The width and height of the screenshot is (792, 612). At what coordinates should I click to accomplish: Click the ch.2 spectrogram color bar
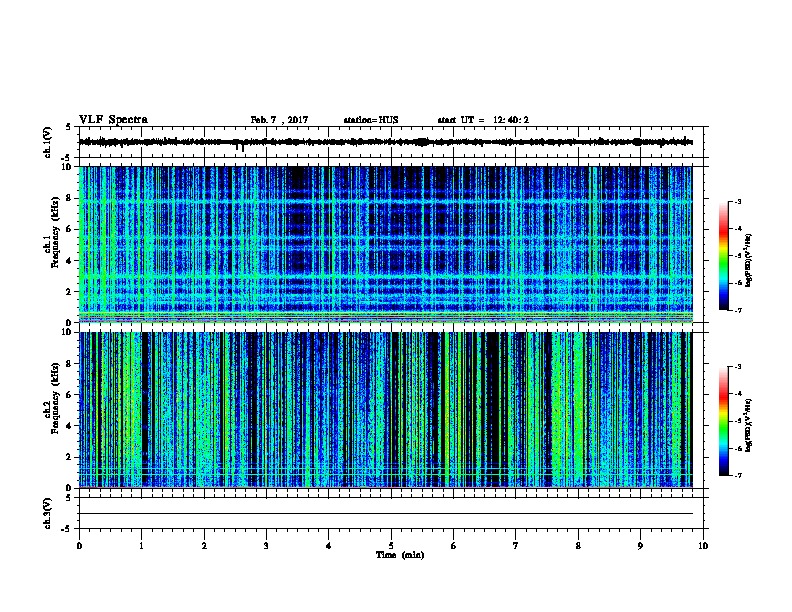(x=723, y=421)
